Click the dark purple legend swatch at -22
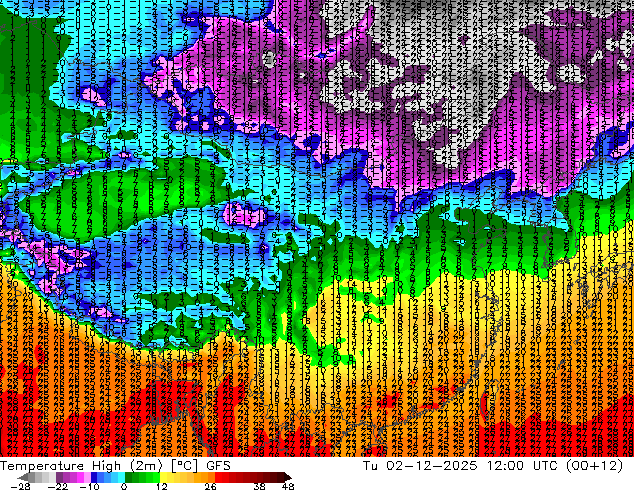The image size is (634, 490). click(x=59, y=477)
